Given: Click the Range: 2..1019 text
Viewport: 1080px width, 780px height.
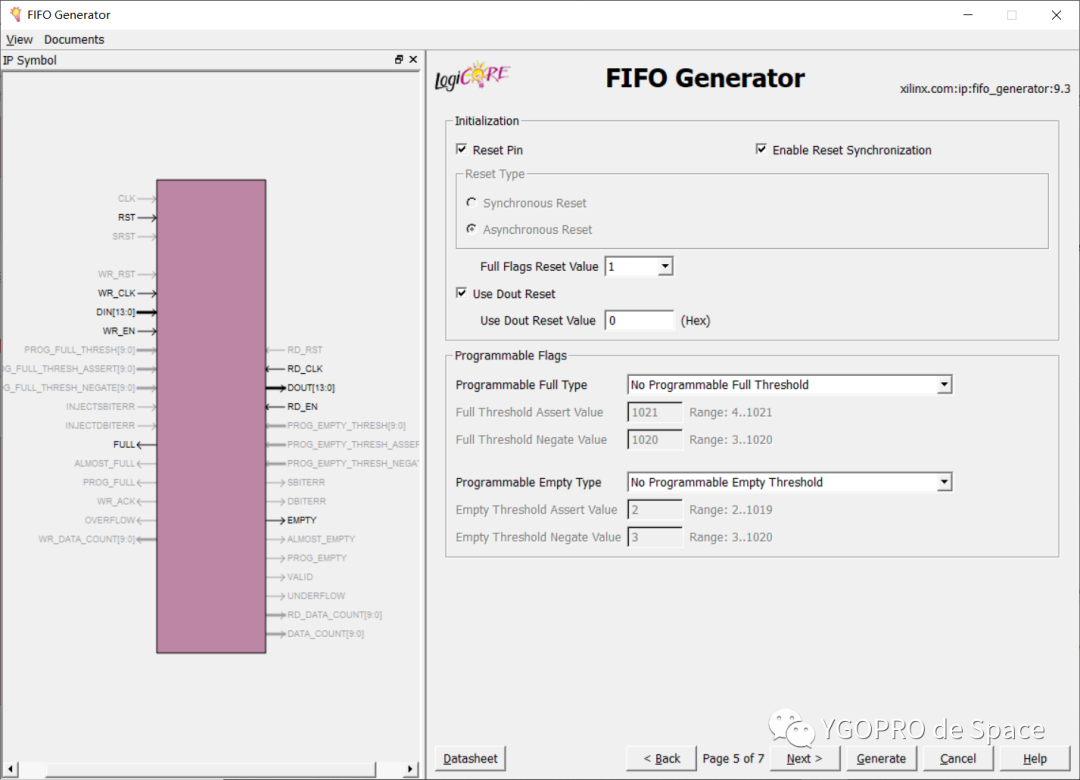Looking at the screenshot, I should [x=731, y=510].
